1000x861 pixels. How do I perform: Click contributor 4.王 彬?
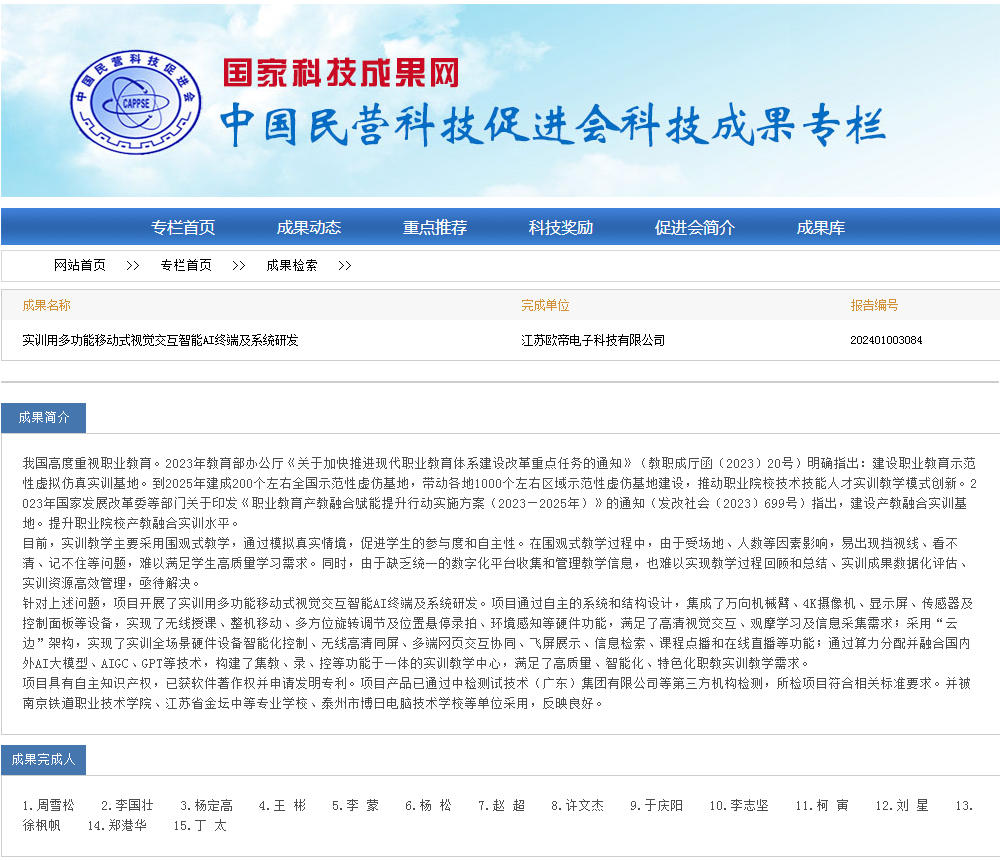(x=283, y=806)
